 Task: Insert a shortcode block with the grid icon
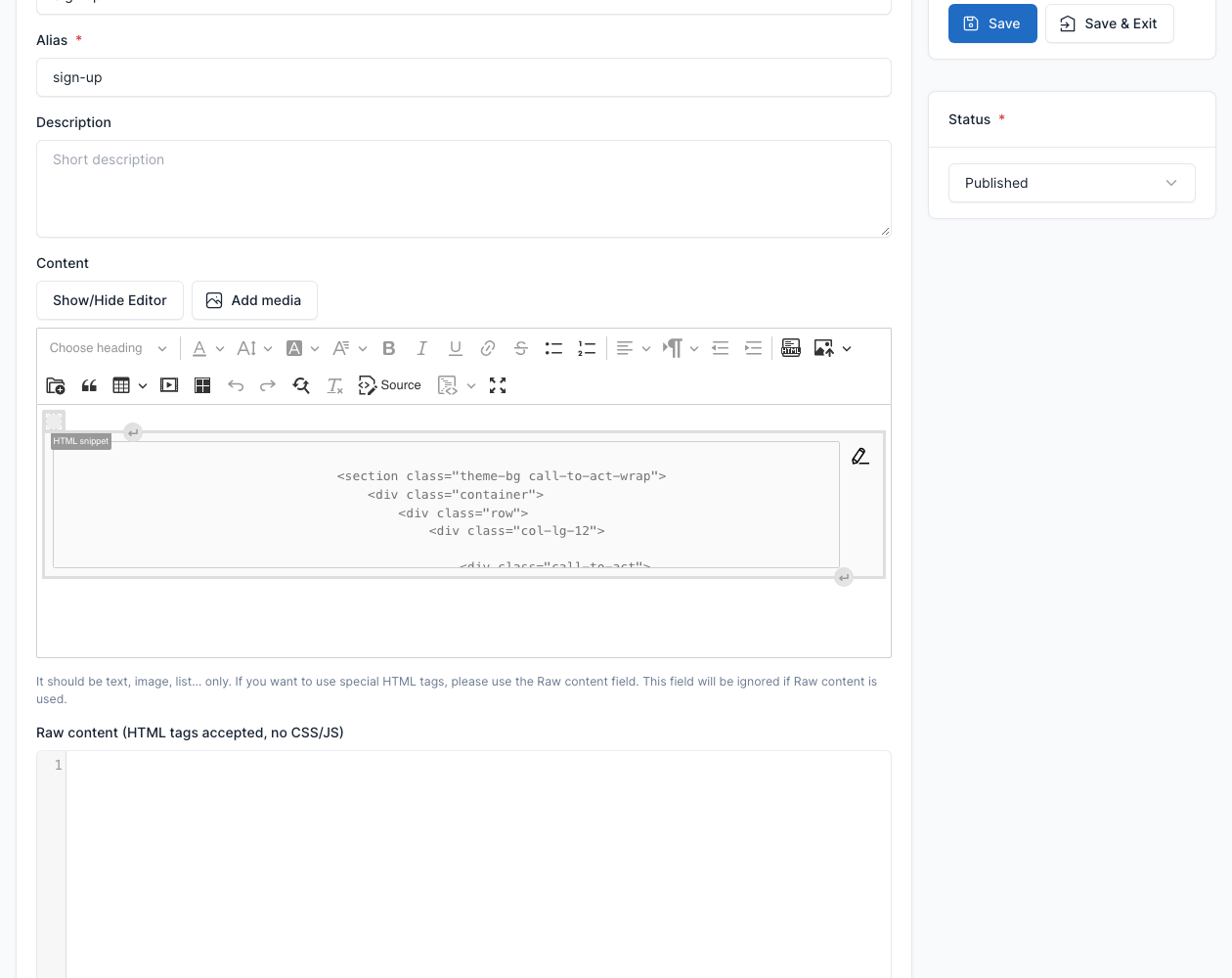(x=202, y=385)
